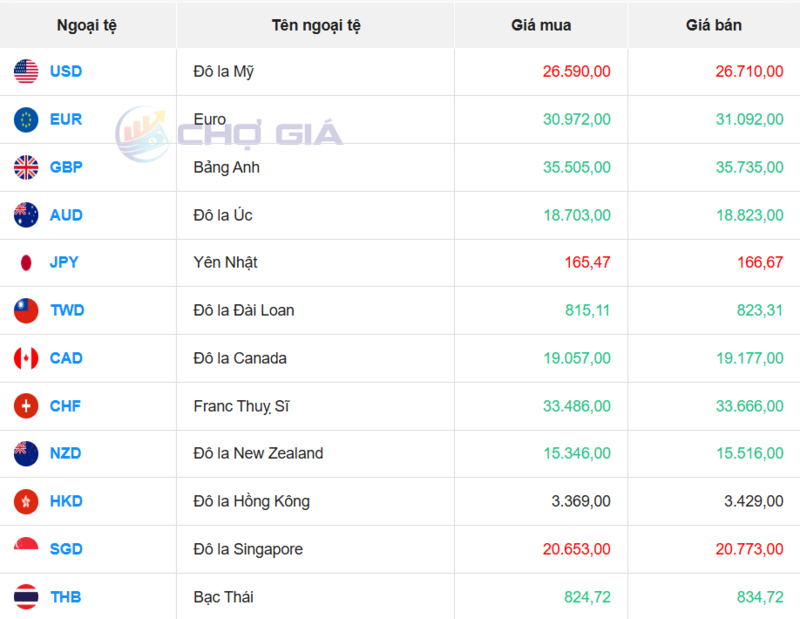Click the United States flag icon
Image resolution: width=800 pixels, height=619 pixels.
point(26,72)
